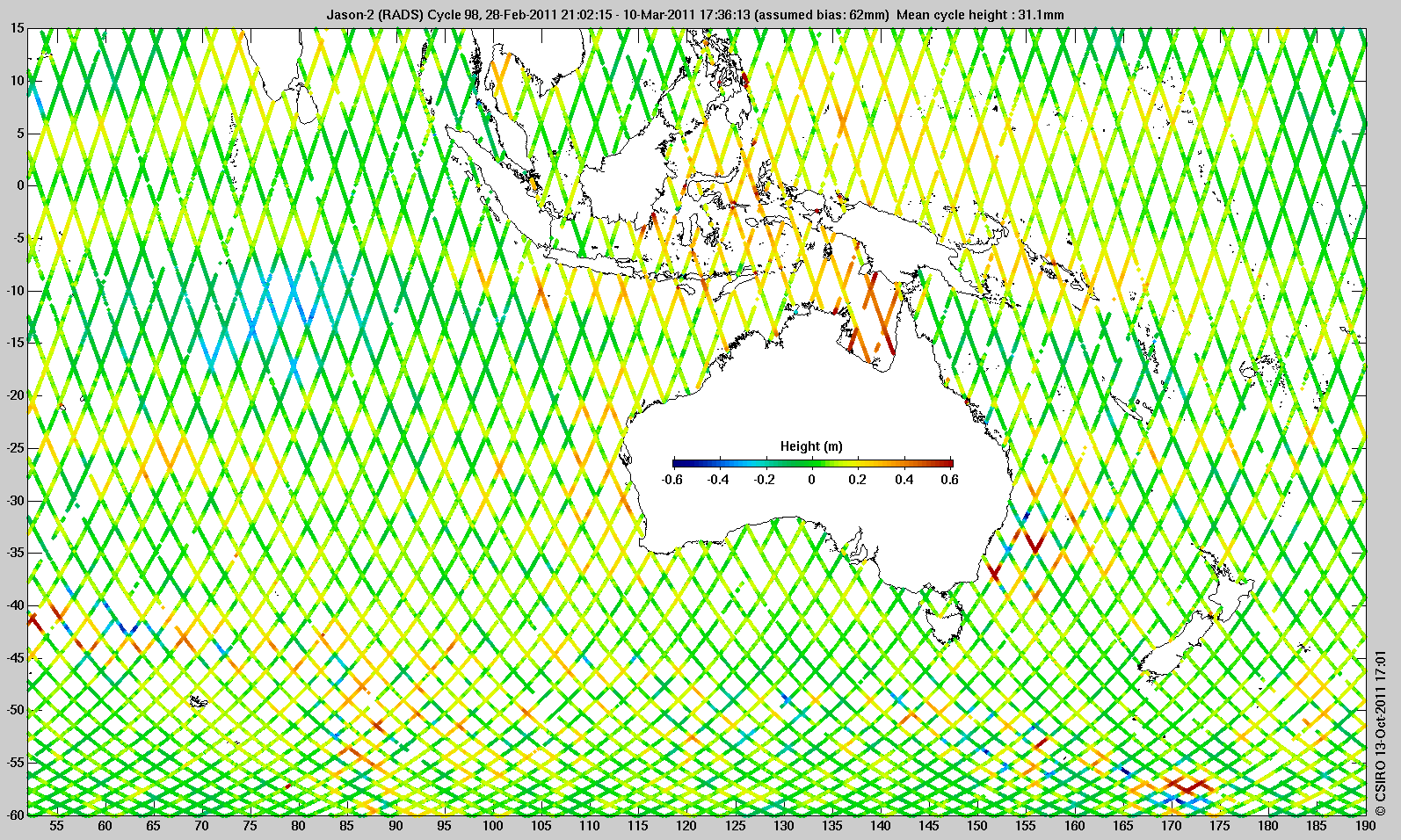Click the '0.4' colorbar tick label

click(x=904, y=480)
